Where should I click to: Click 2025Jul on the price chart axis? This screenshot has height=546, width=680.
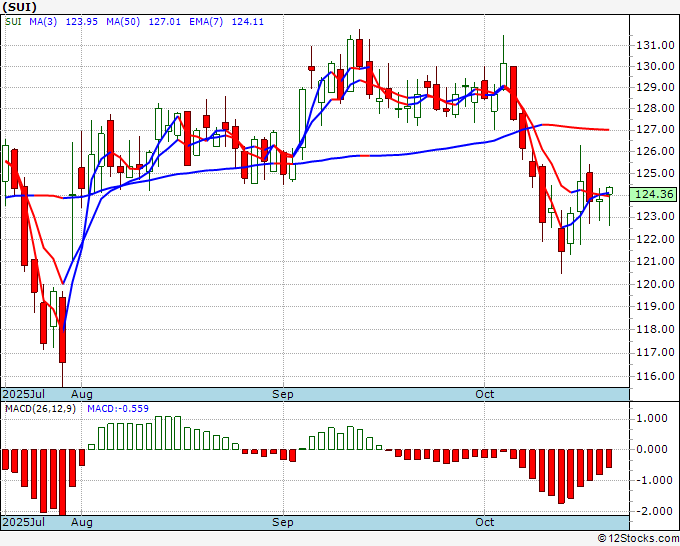[x=23, y=394]
